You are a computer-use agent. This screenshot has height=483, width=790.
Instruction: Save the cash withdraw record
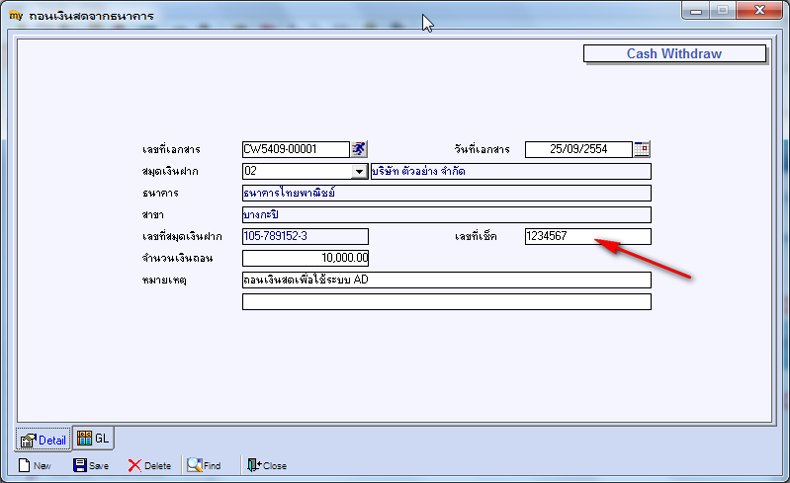click(x=91, y=465)
